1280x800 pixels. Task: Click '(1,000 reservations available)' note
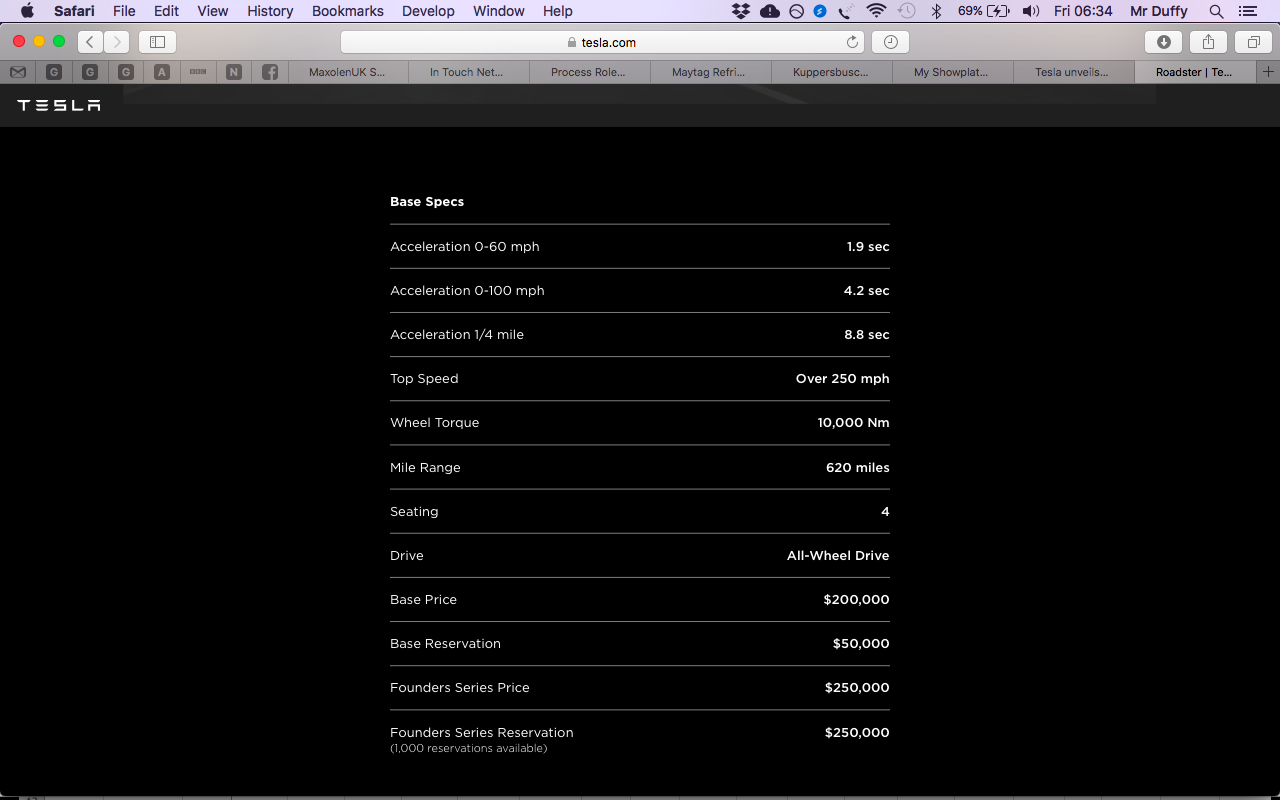coord(469,748)
